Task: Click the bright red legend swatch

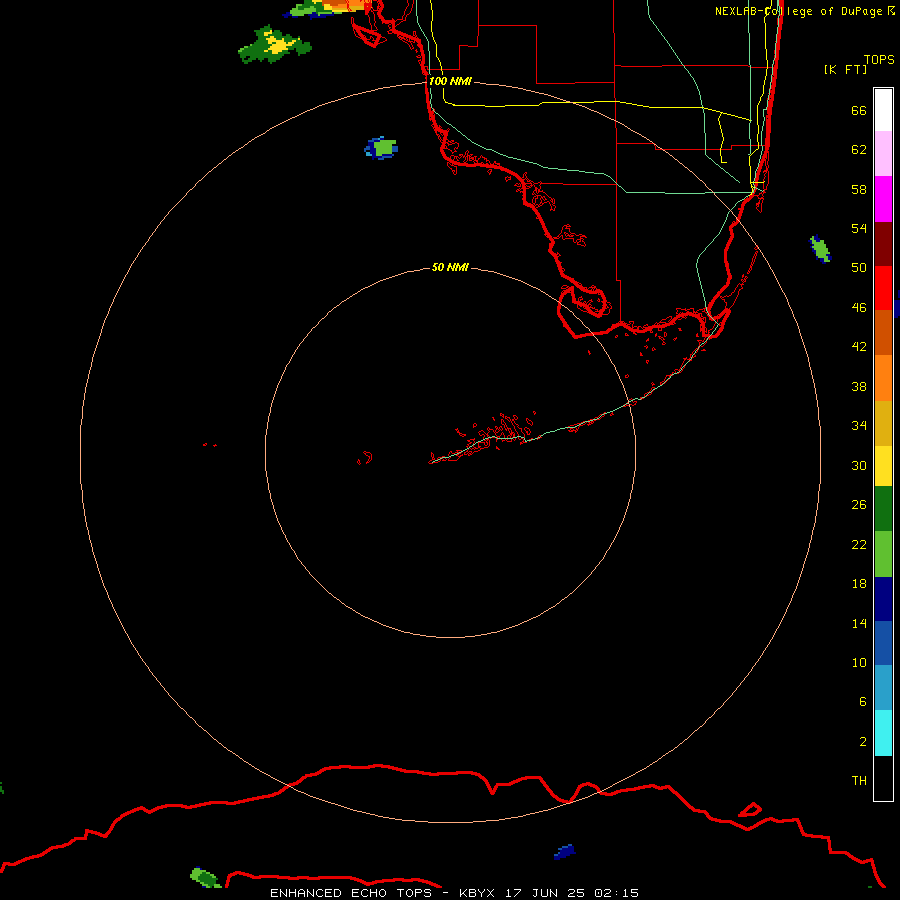Action: (x=883, y=288)
